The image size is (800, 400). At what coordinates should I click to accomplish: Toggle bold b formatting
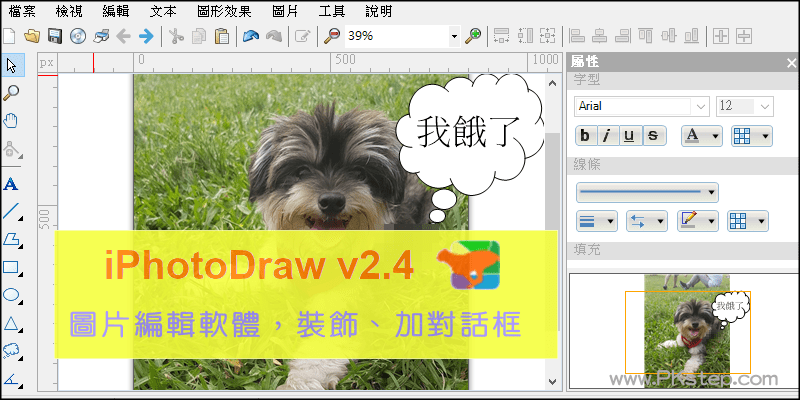(x=586, y=136)
